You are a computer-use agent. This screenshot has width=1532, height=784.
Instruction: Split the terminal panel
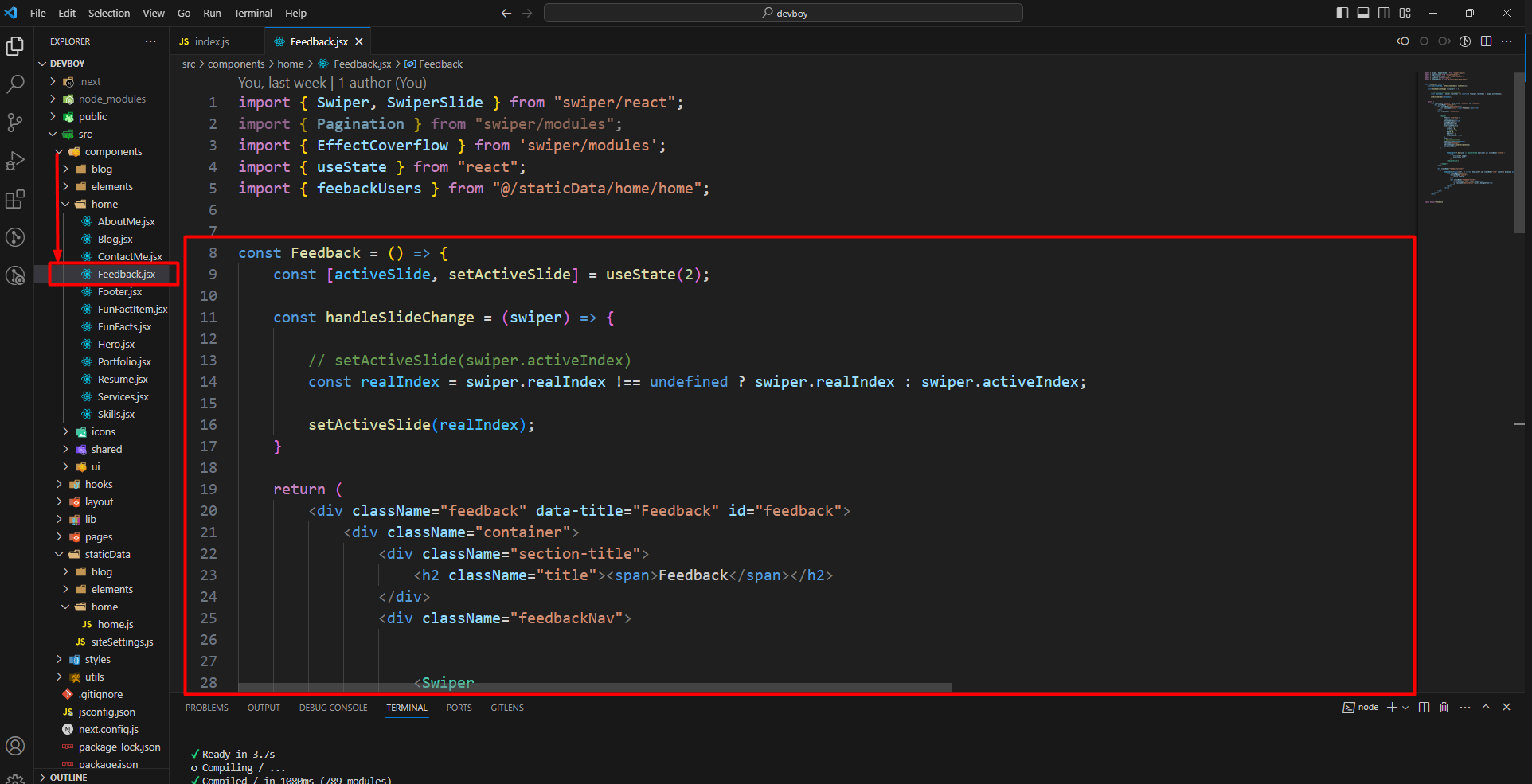click(x=1425, y=707)
